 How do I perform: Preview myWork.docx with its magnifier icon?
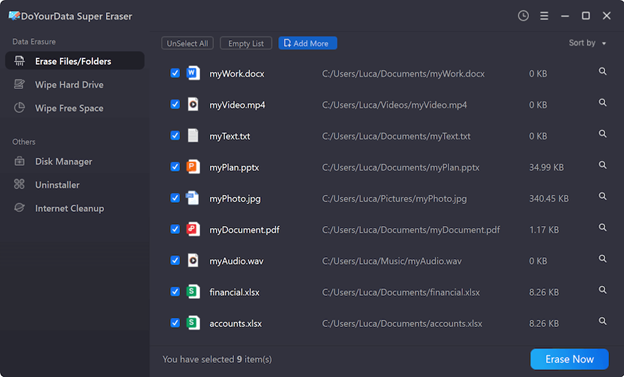pyautogui.click(x=603, y=71)
